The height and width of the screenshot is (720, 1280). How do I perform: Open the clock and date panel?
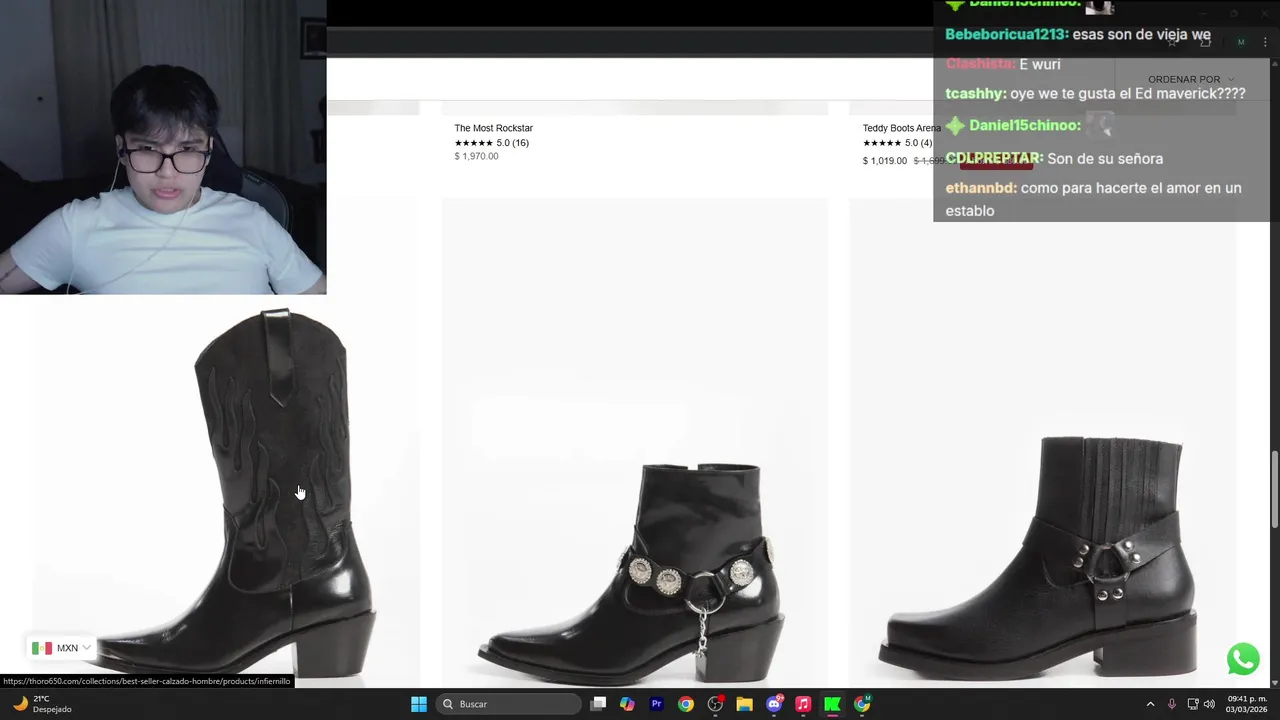point(1246,704)
